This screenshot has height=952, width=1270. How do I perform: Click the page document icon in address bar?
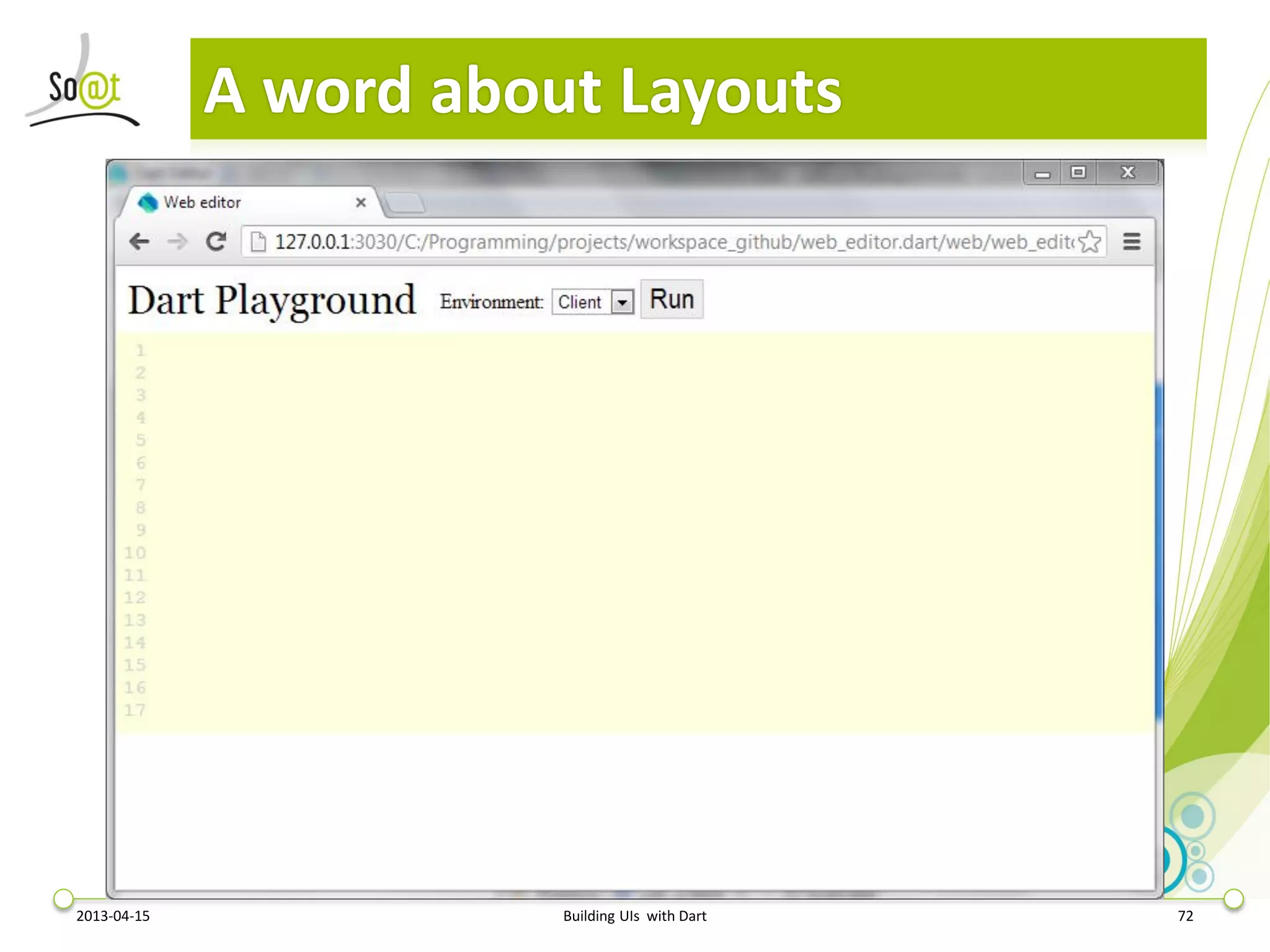[x=258, y=242]
